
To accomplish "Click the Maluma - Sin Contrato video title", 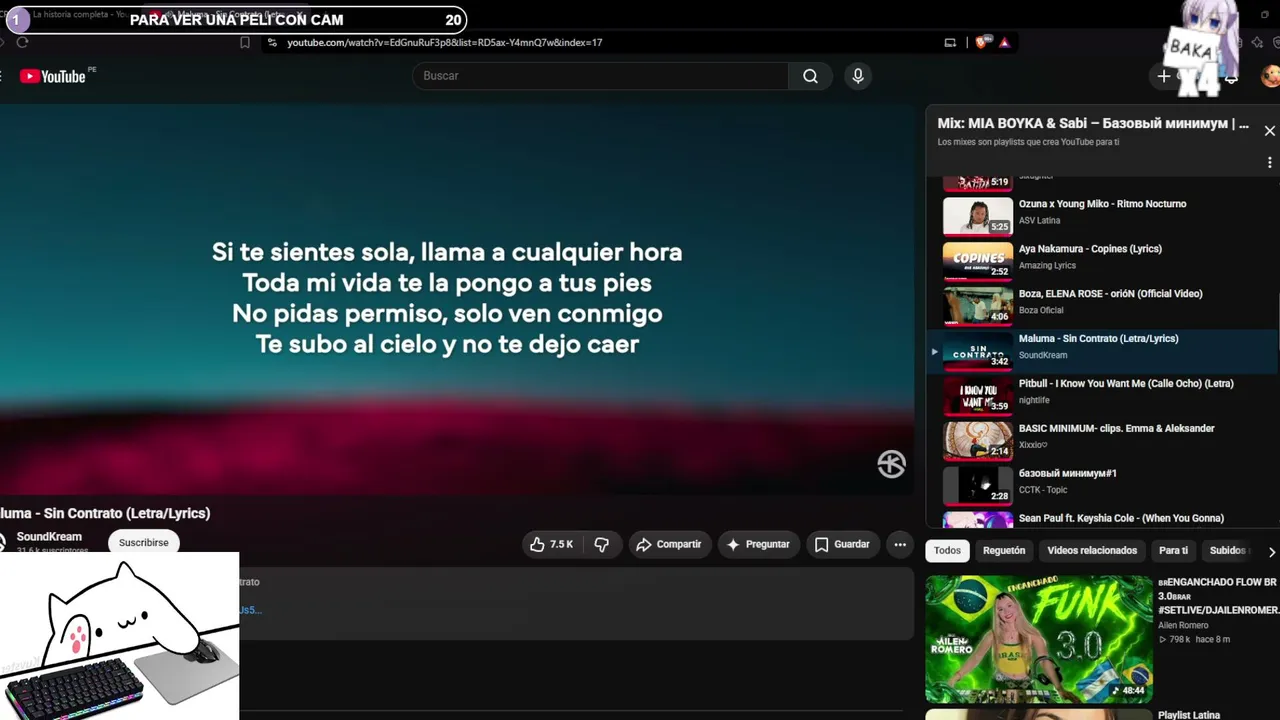I will click(x=105, y=513).
